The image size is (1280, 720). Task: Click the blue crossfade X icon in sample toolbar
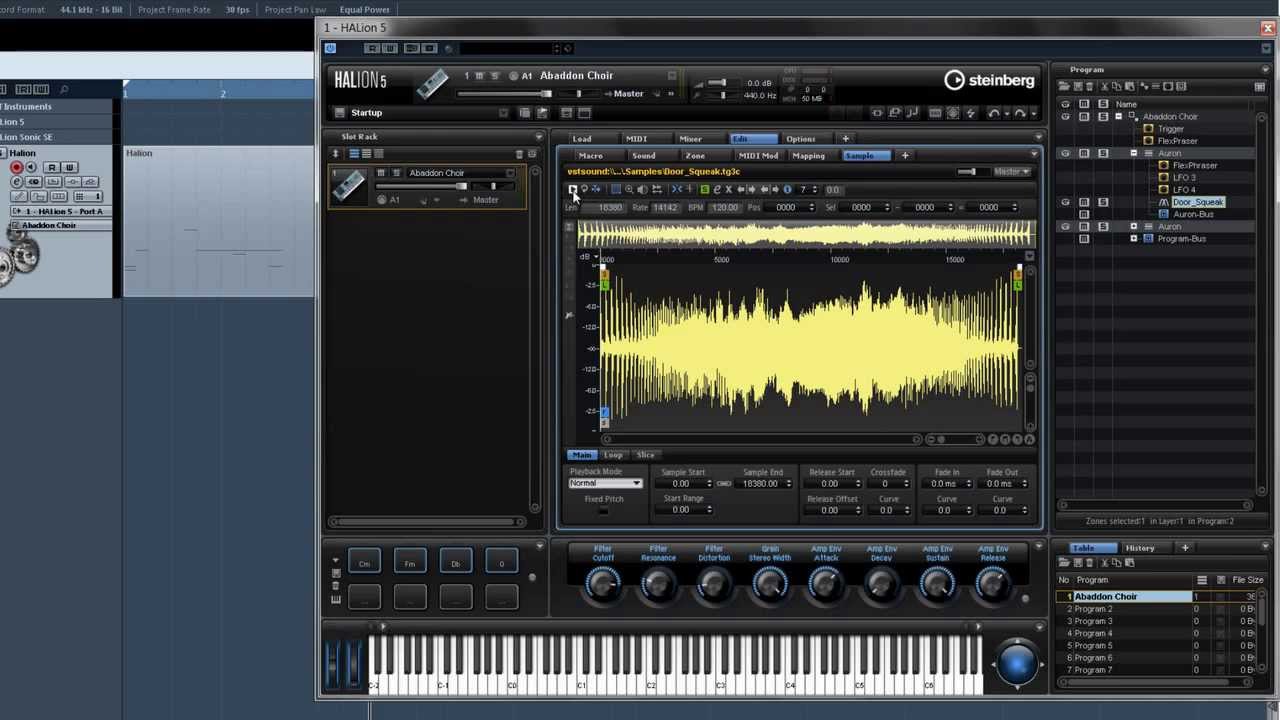point(677,189)
